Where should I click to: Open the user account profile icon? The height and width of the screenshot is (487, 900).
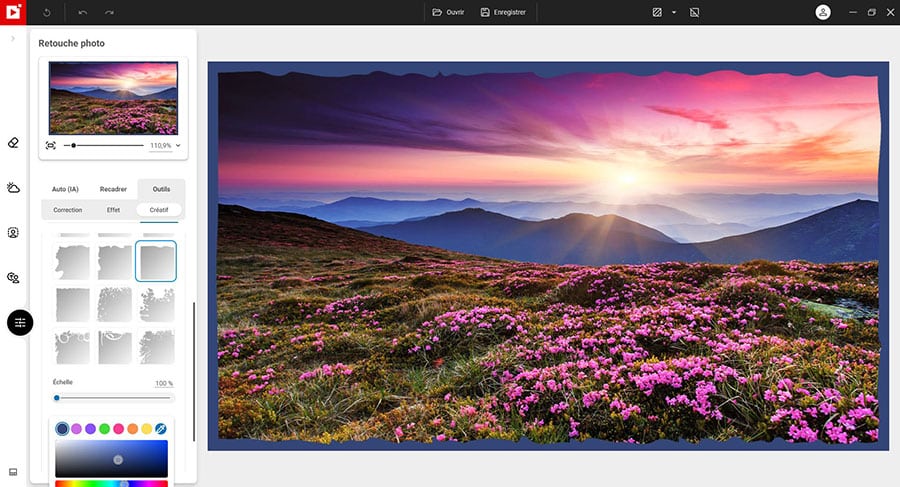tap(823, 12)
